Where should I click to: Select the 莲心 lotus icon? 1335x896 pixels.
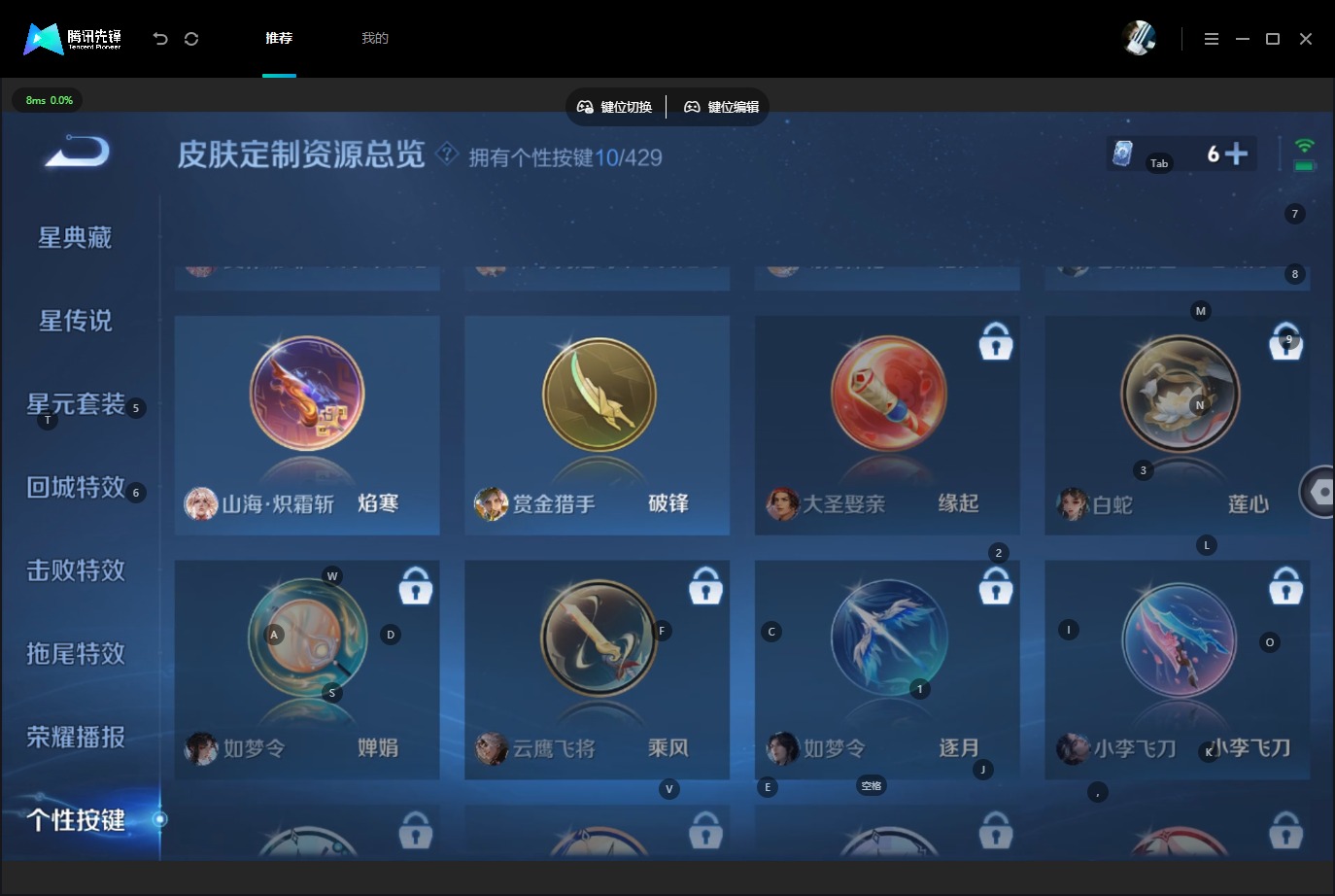pyautogui.click(x=1180, y=394)
